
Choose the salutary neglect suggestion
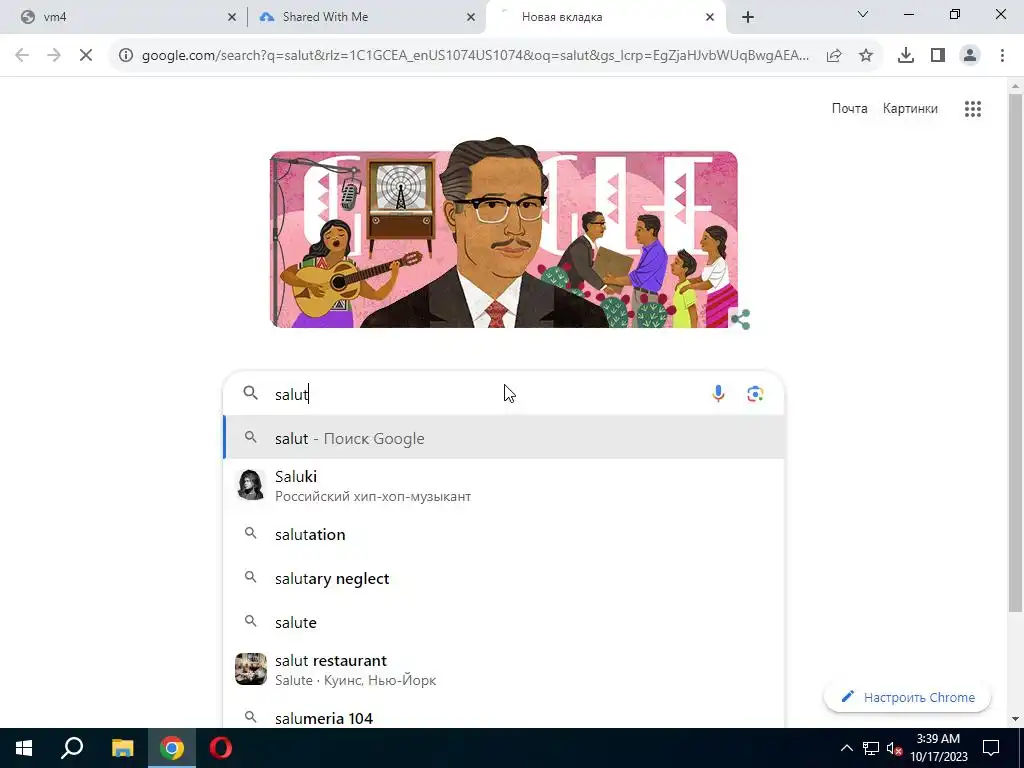(x=504, y=579)
